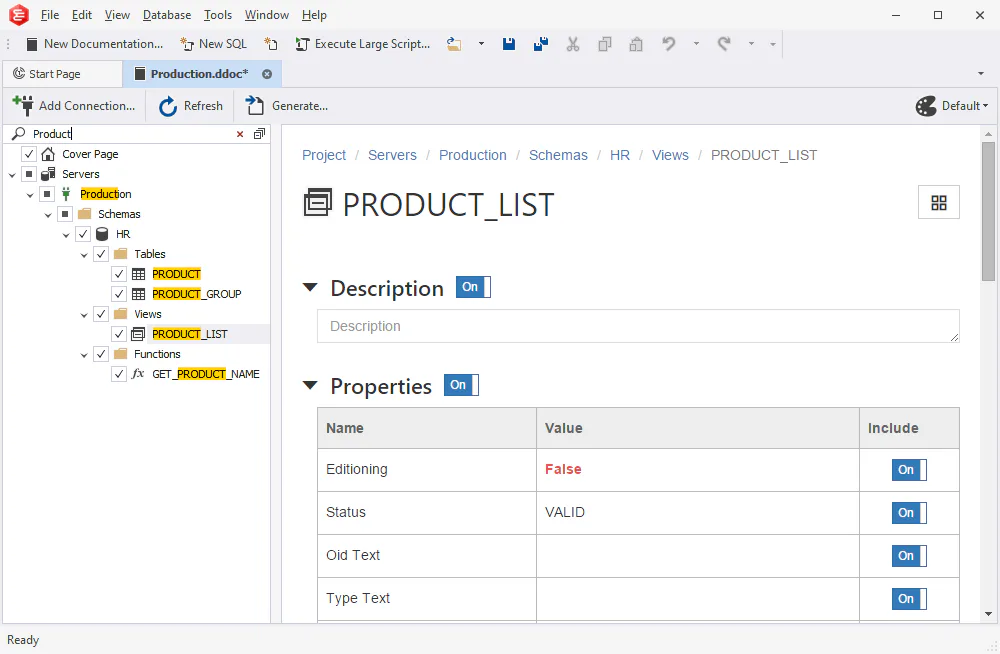The width and height of the screenshot is (1000, 654).
Task: Click the Refresh circular arrow icon
Action: point(168,106)
